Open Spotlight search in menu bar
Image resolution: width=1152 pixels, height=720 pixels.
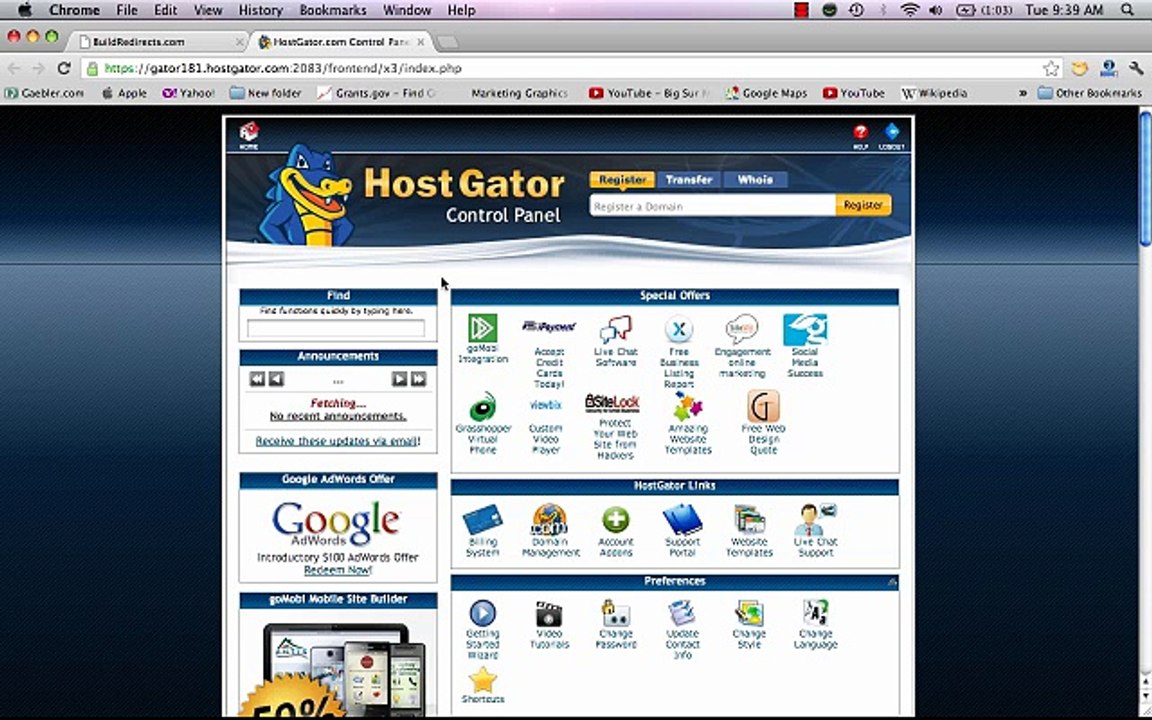pos(1127,10)
